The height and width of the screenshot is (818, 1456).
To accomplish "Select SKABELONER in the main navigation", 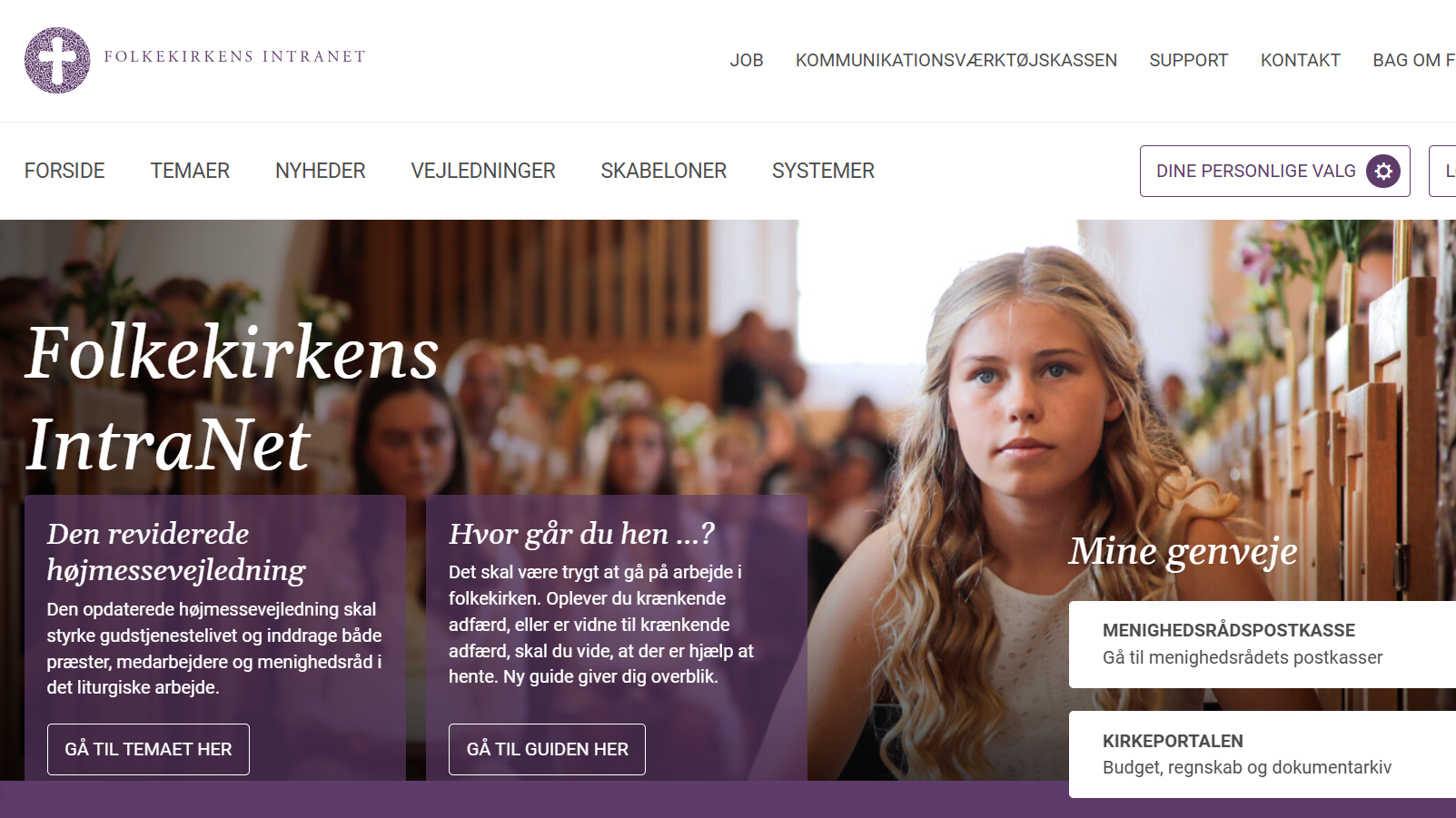I will (664, 171).
